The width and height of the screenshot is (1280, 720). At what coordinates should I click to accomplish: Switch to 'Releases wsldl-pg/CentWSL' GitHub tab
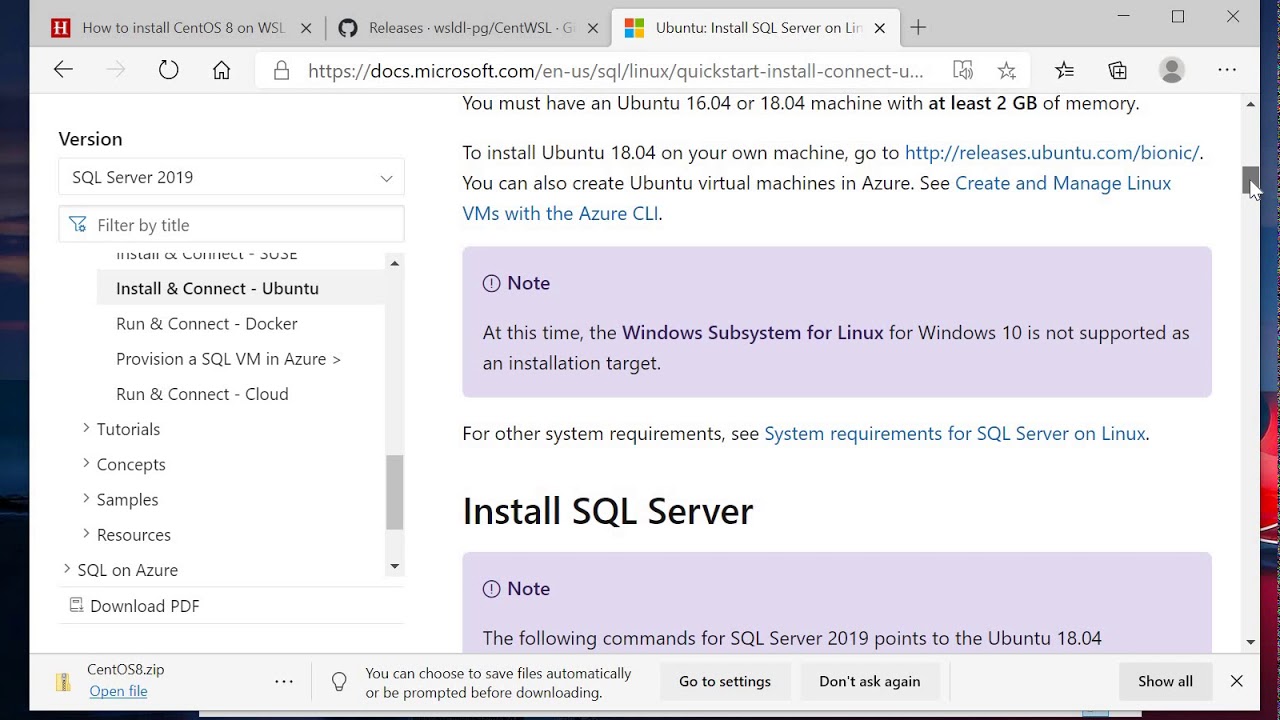pos(470,28)
